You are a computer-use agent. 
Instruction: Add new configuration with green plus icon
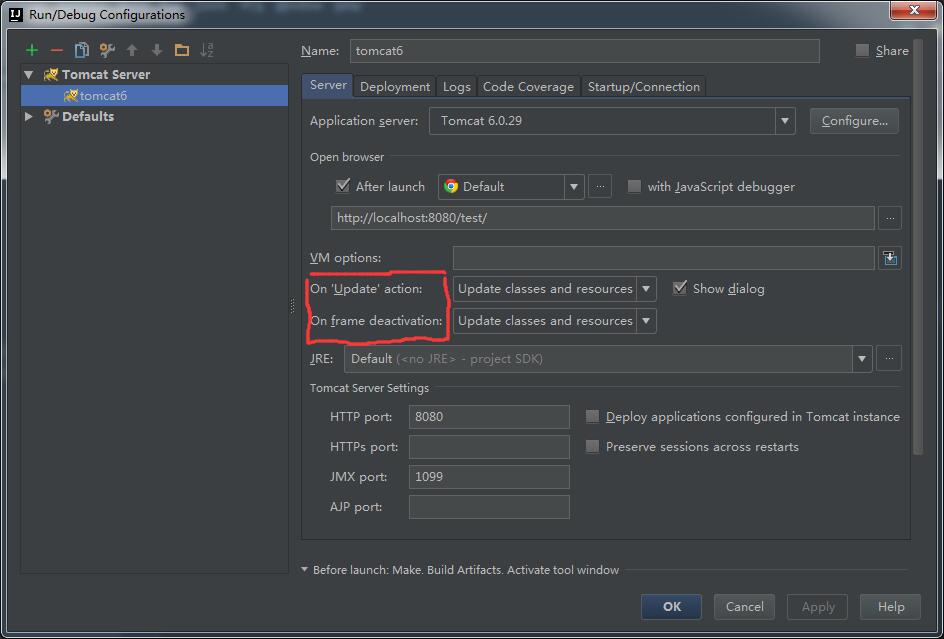click(x=31, y=51)
